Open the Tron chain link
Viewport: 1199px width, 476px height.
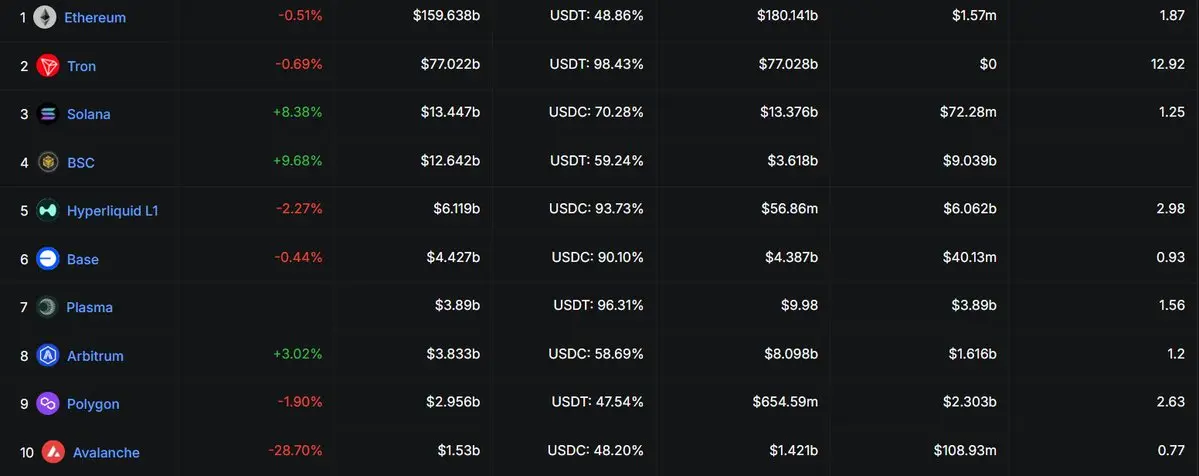pos(82,66)
